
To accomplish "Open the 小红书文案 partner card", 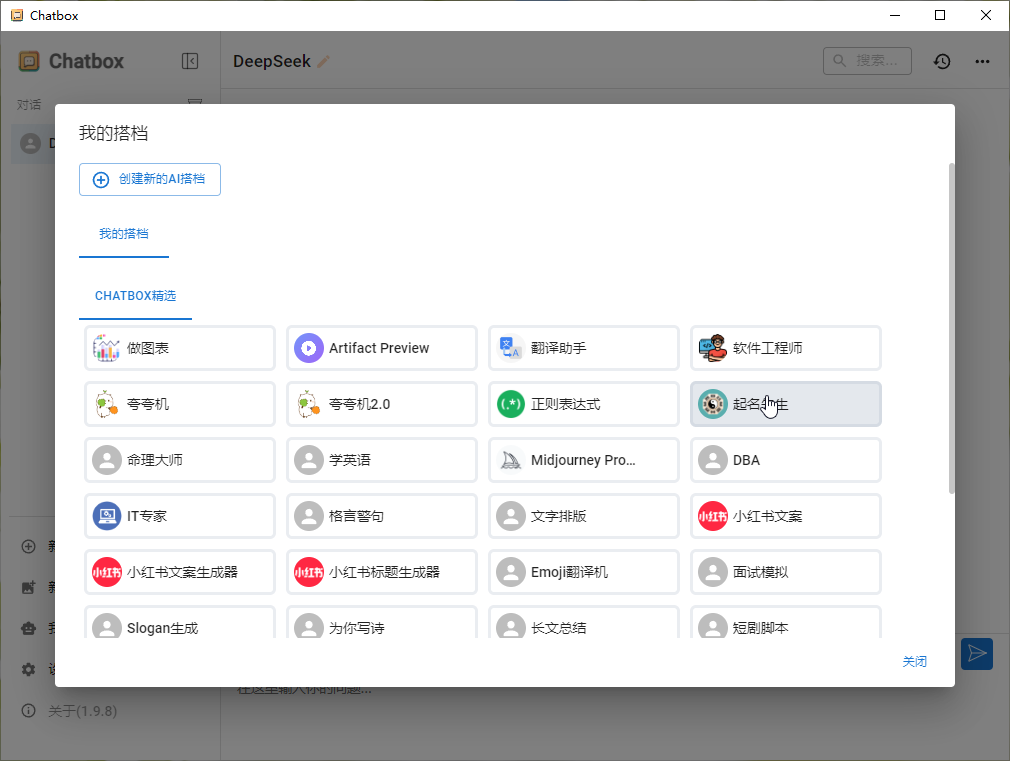I will [786, 516].
